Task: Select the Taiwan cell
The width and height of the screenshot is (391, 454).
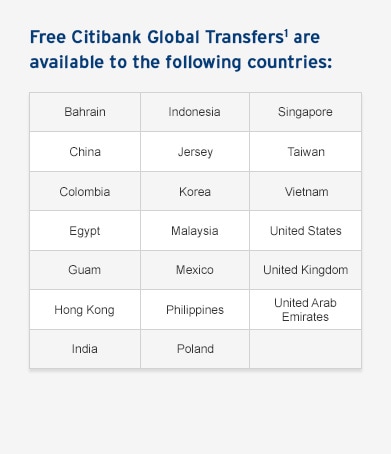Action: coord(306,152)
